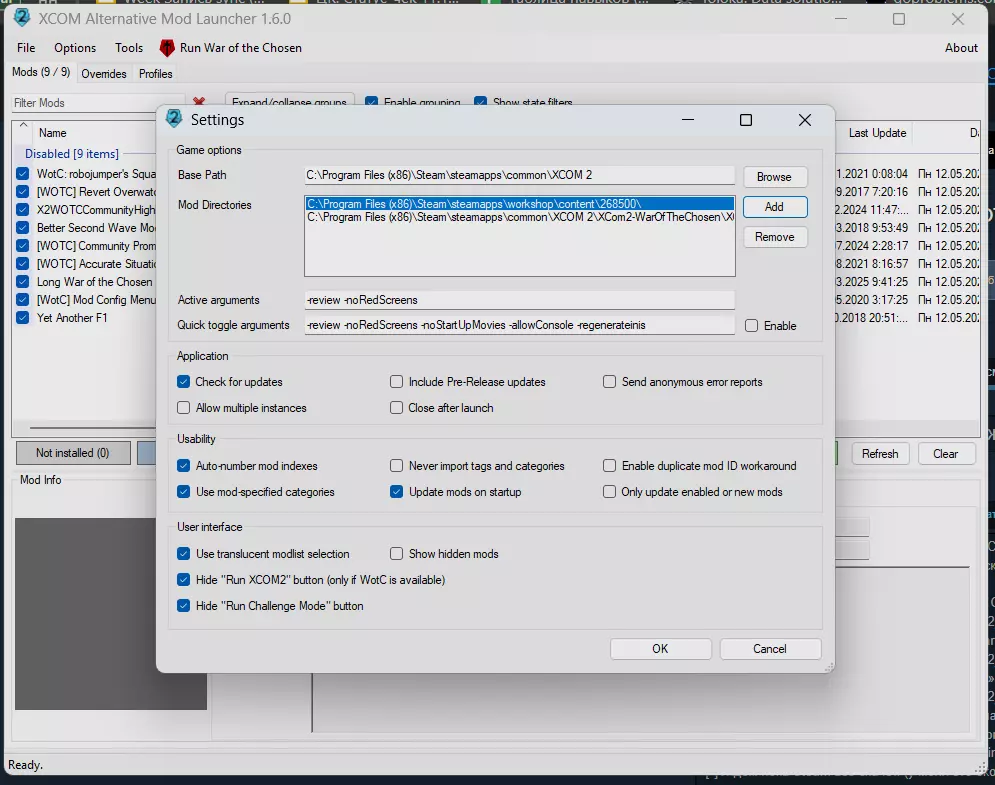Image resolution: width=995 pixels, height=785 pixels.
Task: Click the Settings dialog logo icon
Action: click(174, 119)
